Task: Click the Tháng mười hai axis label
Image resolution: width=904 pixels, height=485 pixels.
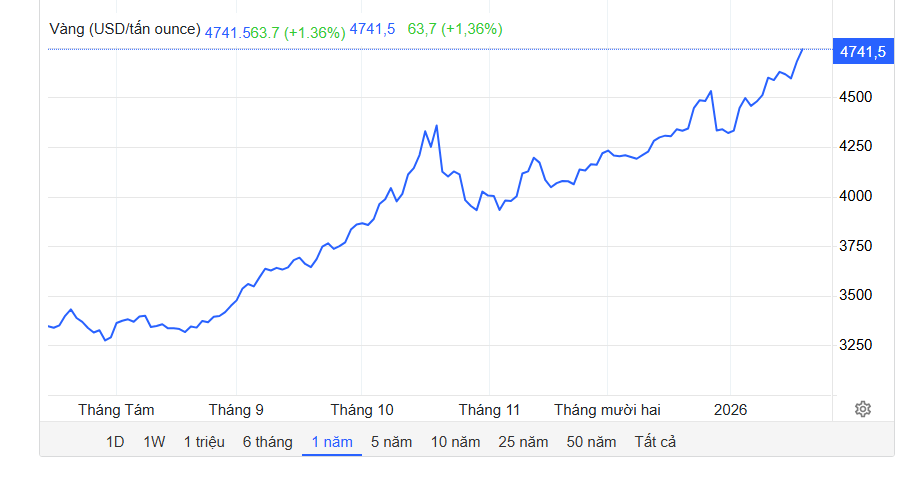Action: coord(607,410)
